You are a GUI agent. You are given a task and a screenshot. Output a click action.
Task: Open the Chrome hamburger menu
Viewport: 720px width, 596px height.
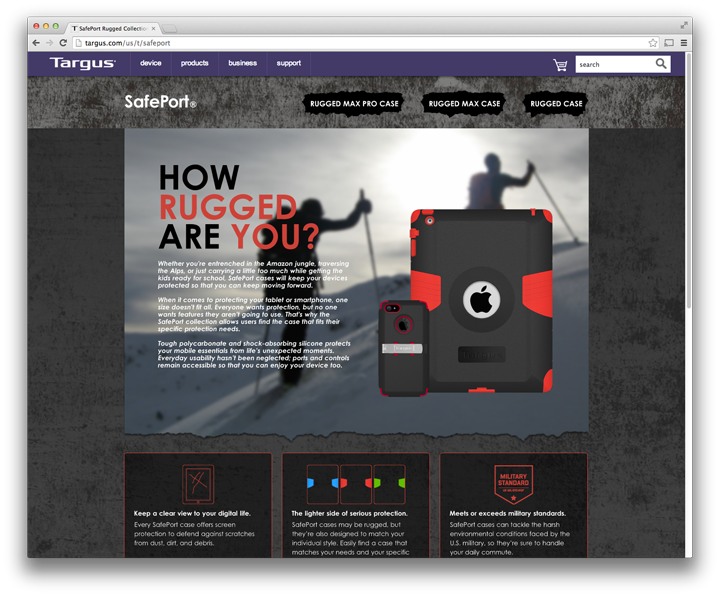tap(684, 43)
